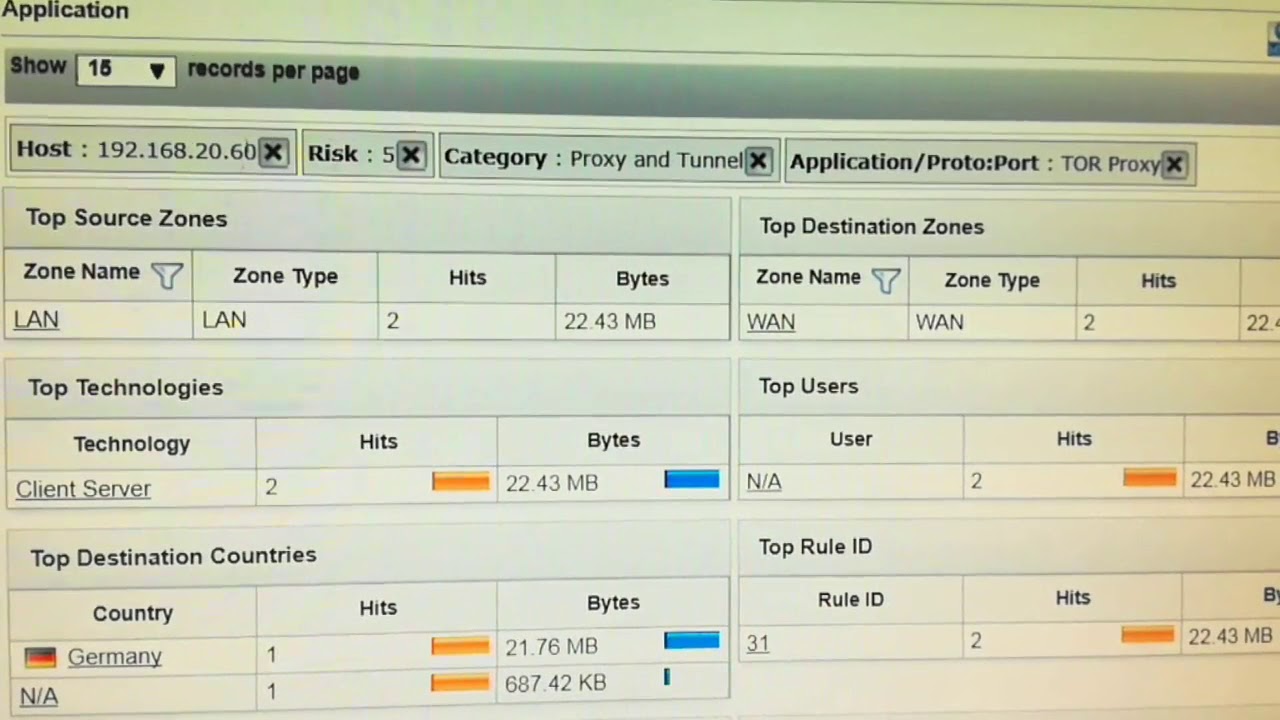Click Rule ID 31 orange hits bar

[x=1148, y=634]
